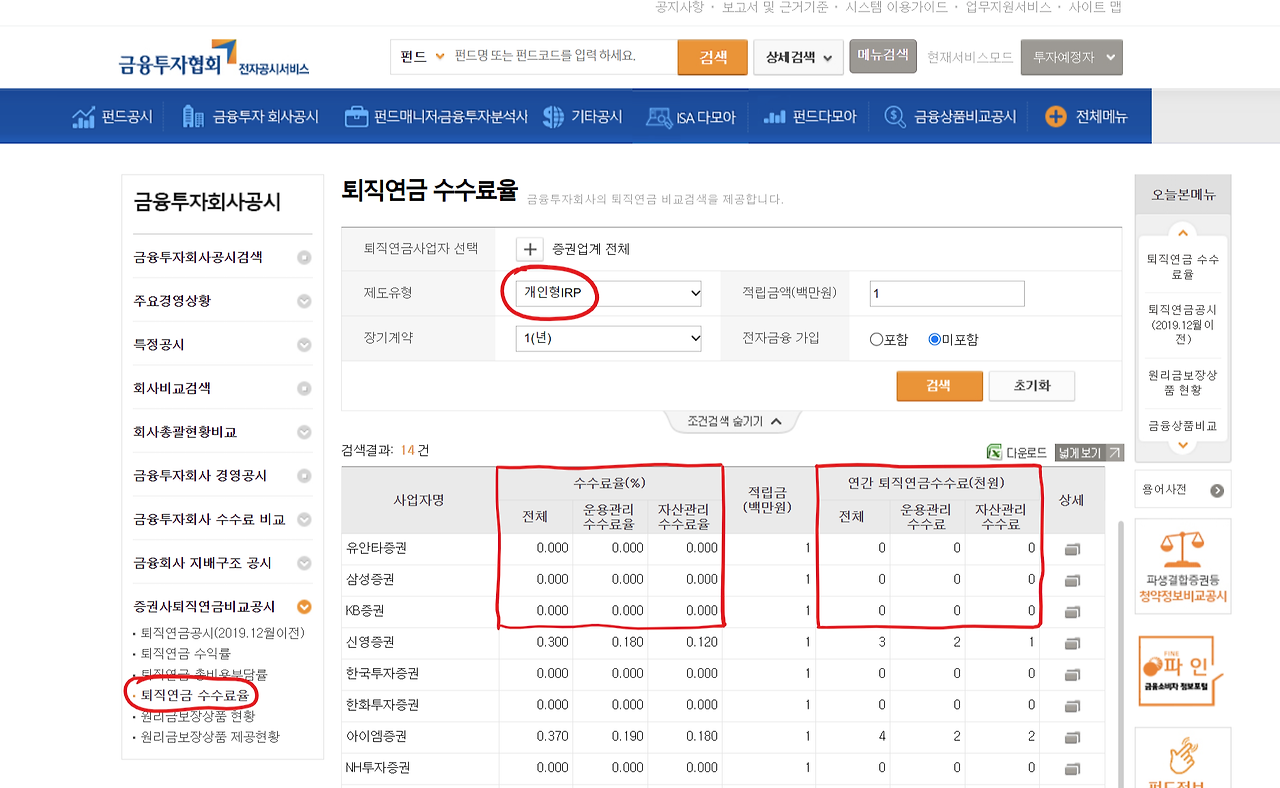Open 퇴직연금 수수료율 in 오늘본메뉴
Image resolution: width=1280 pixels, height=788 pixels.
coord(1183,267)
